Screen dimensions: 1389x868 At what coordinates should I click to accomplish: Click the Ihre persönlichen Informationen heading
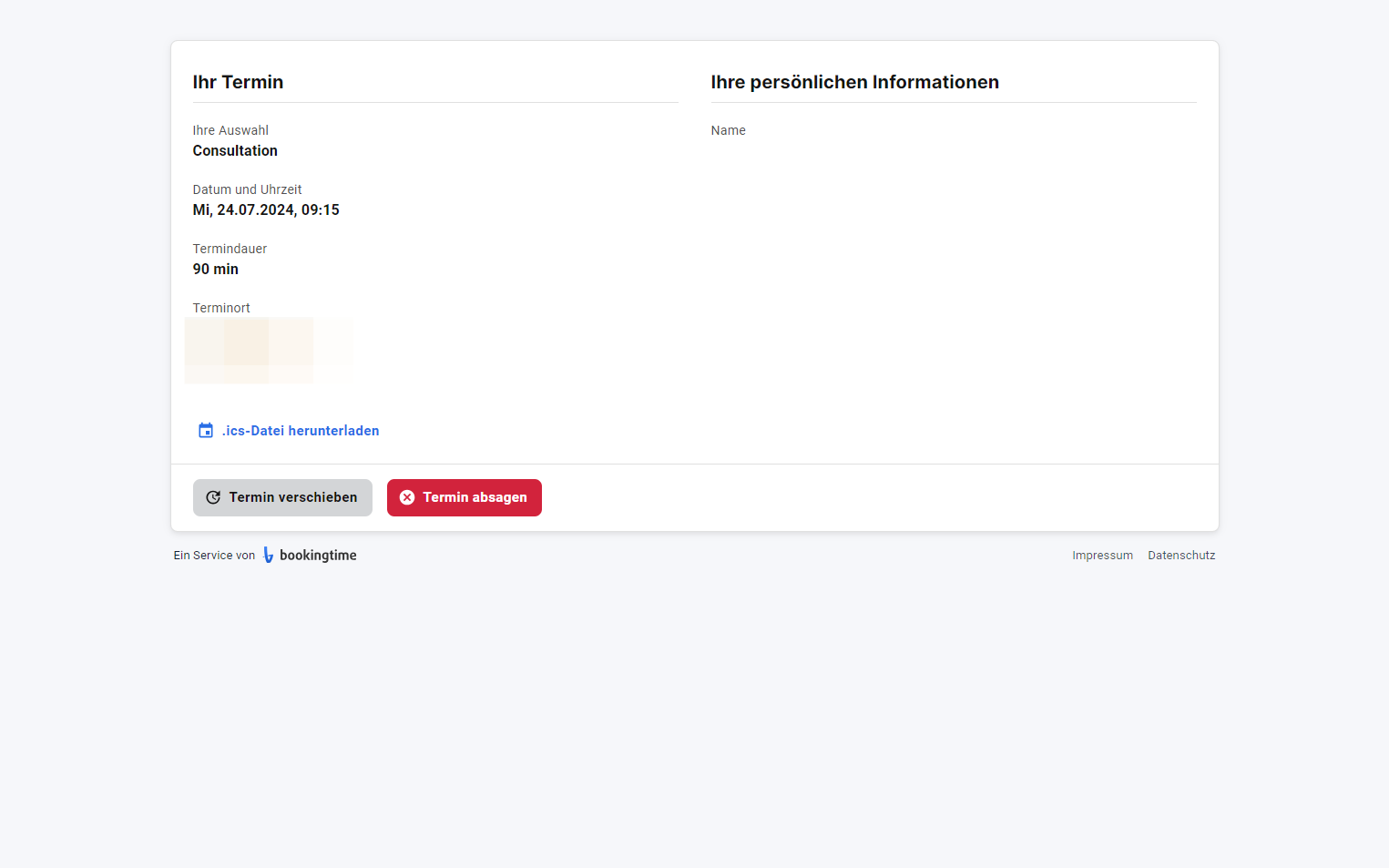854,82
